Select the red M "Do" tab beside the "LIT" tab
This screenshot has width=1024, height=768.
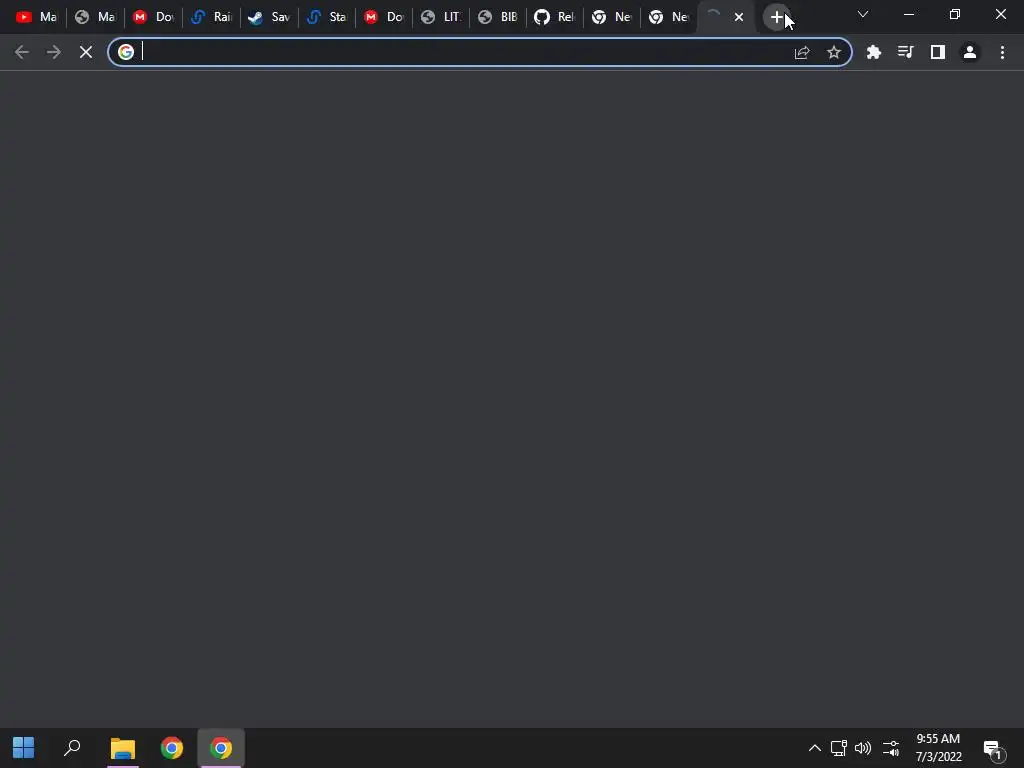pos(383,17)
